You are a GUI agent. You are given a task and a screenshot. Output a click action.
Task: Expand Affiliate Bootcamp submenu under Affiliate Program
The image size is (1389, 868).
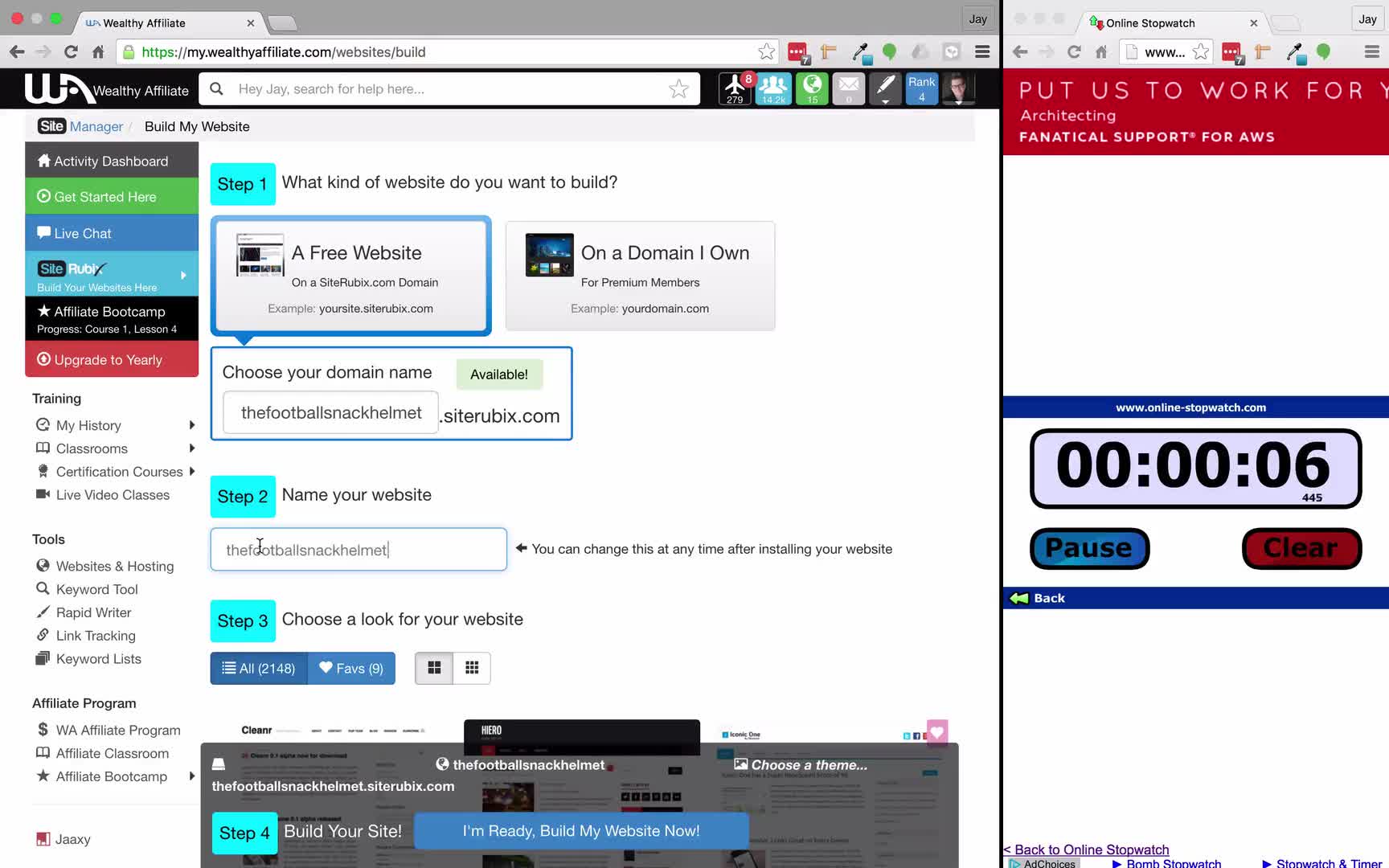coord(191,776)
